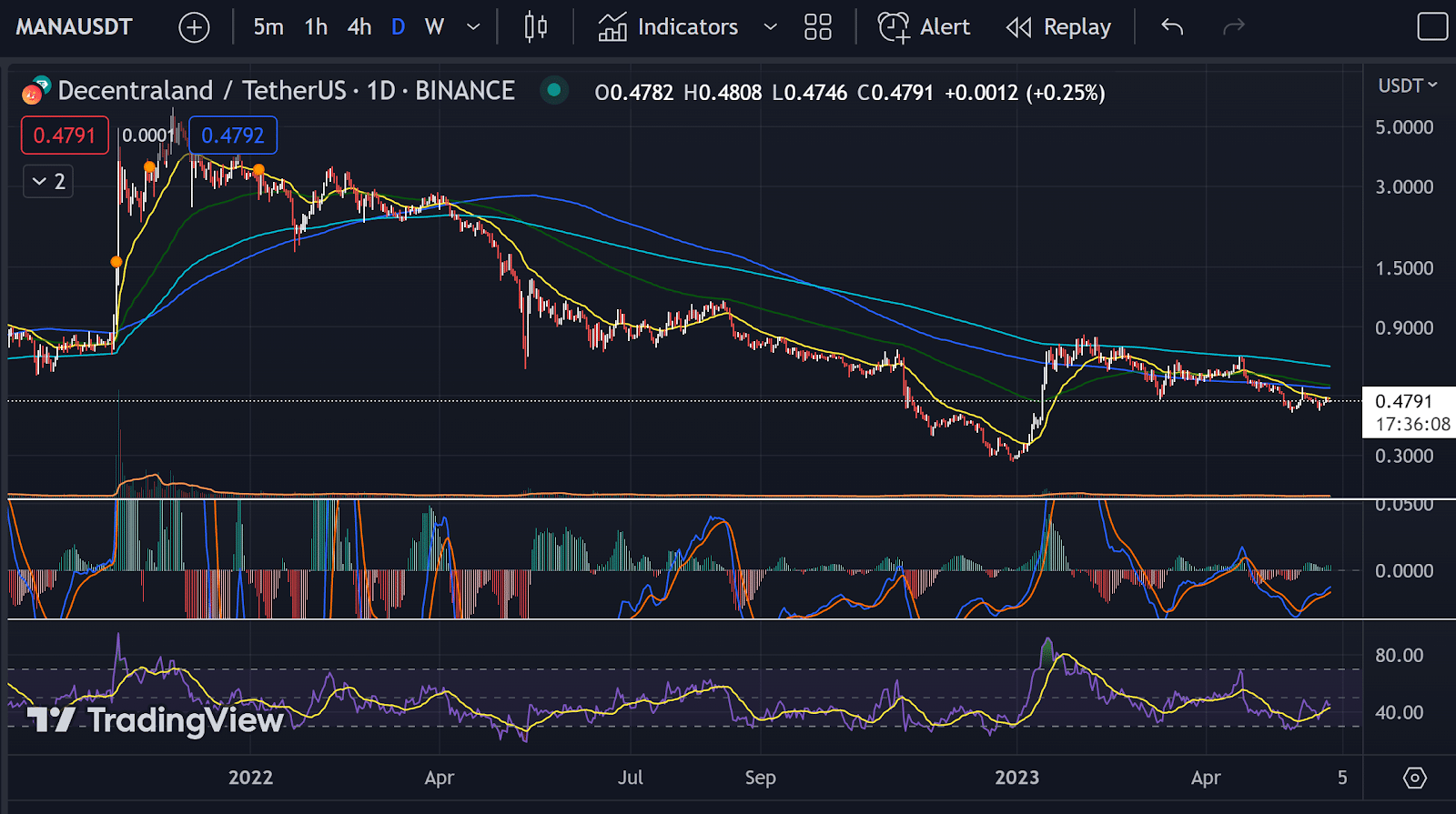Viewport: 1456px width, 814px height.
Task: Expand the favorite indicators dropdown arrow
Action: [770, 27]
